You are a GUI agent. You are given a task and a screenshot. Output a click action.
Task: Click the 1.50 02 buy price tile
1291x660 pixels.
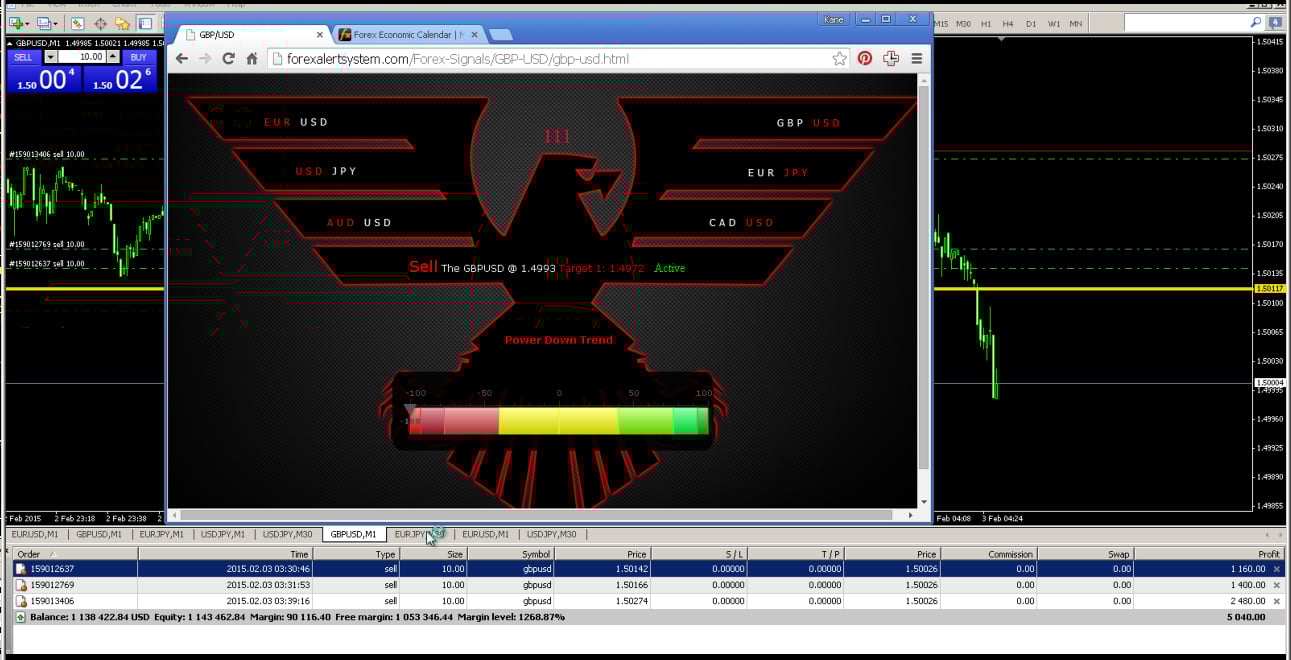tap(120, 79)
